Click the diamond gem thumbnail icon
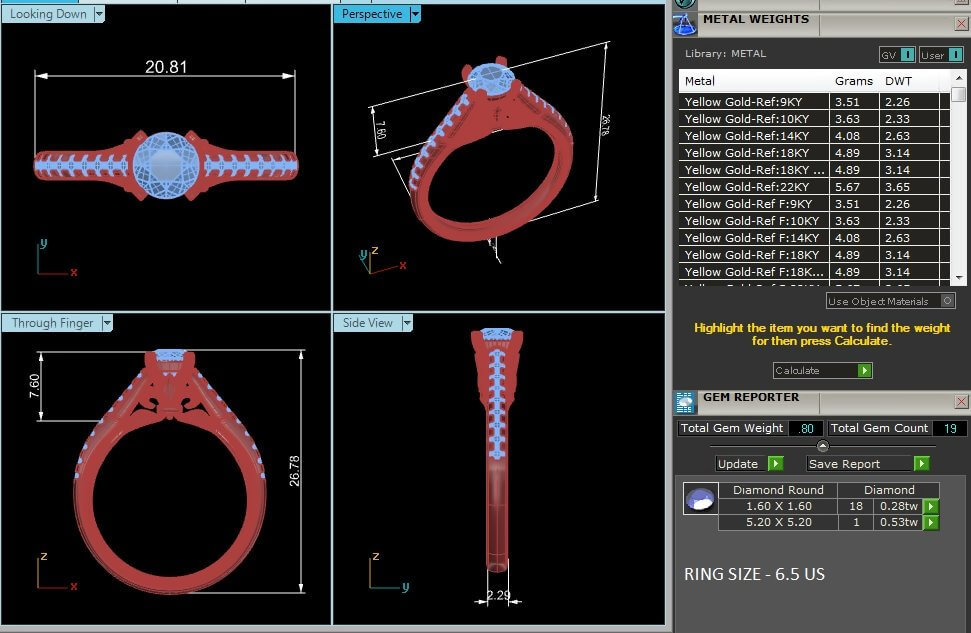The image size is (971, 633). click(x=700, y=499)
